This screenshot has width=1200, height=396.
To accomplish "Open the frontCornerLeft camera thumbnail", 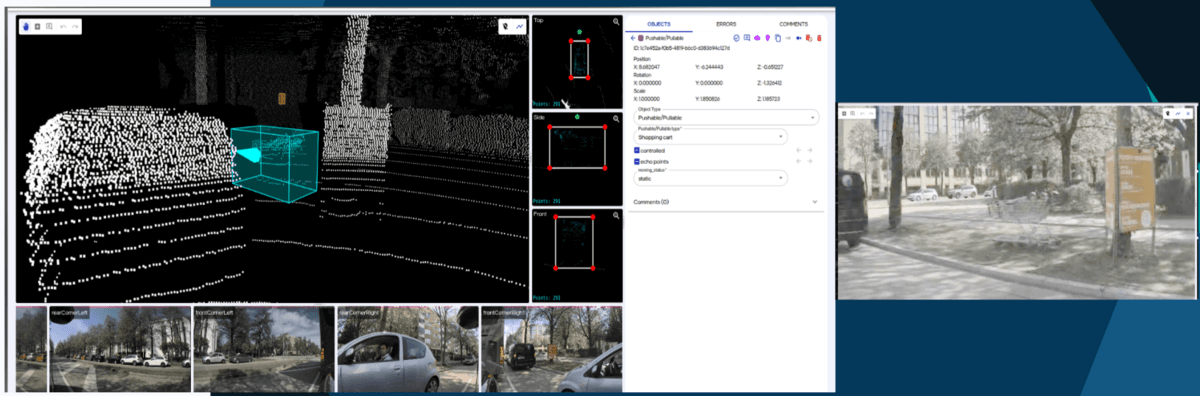I will click(263, 349).
